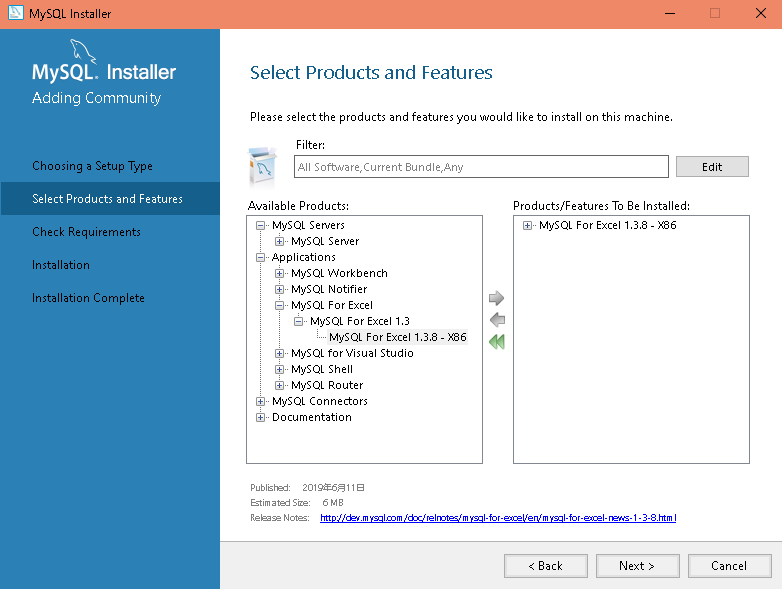Click the Back button
The width and height of the screenshot is (782, 589).
(x=546, y=566)
